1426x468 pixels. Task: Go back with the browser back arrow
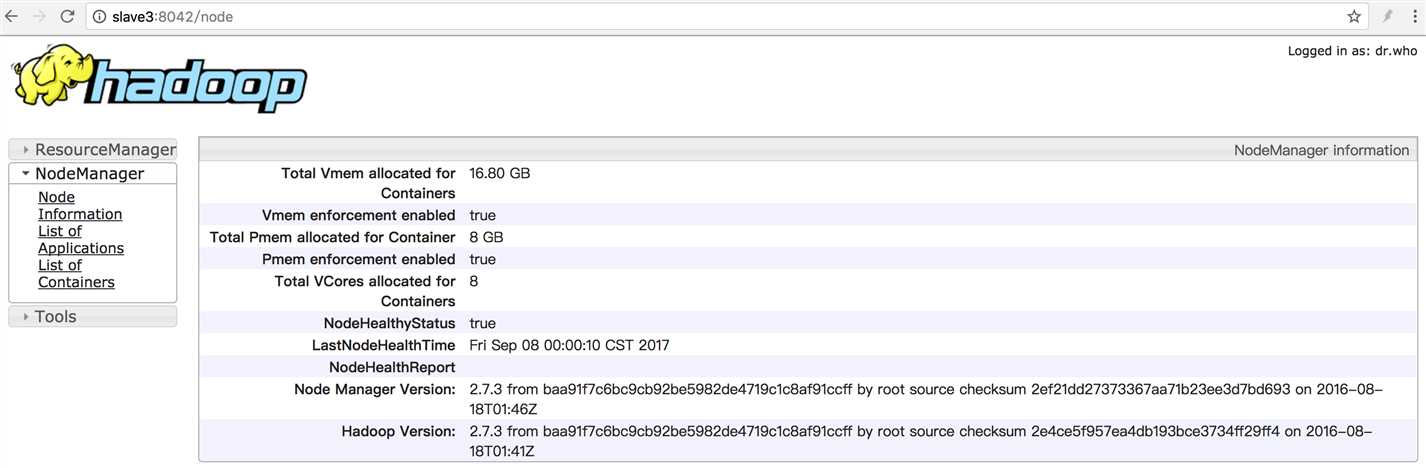(11, 16)
